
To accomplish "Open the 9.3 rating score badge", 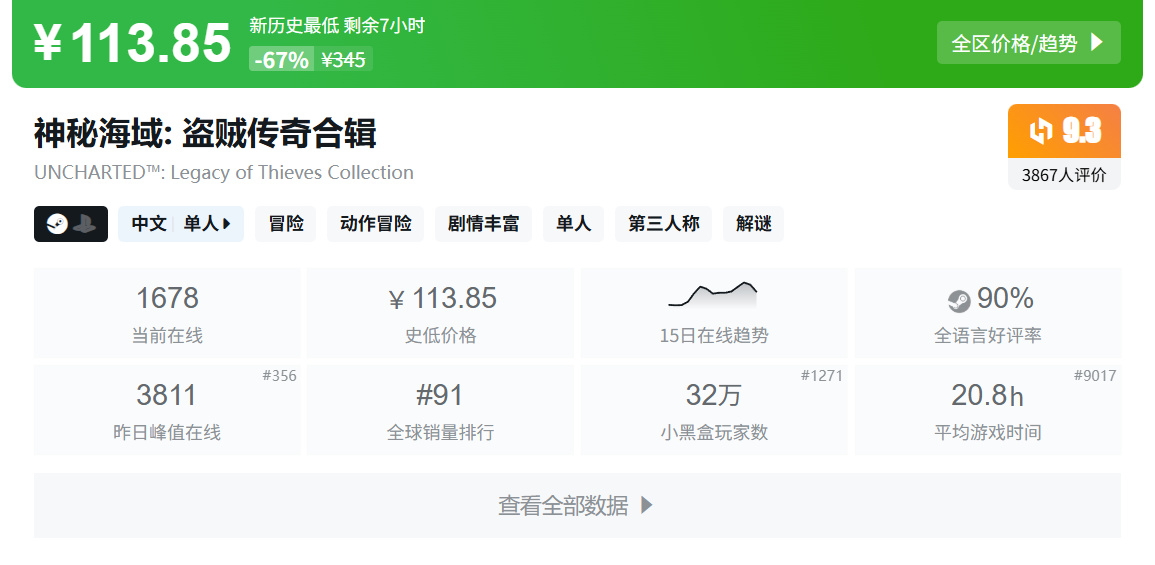I will pos(1064,131).
